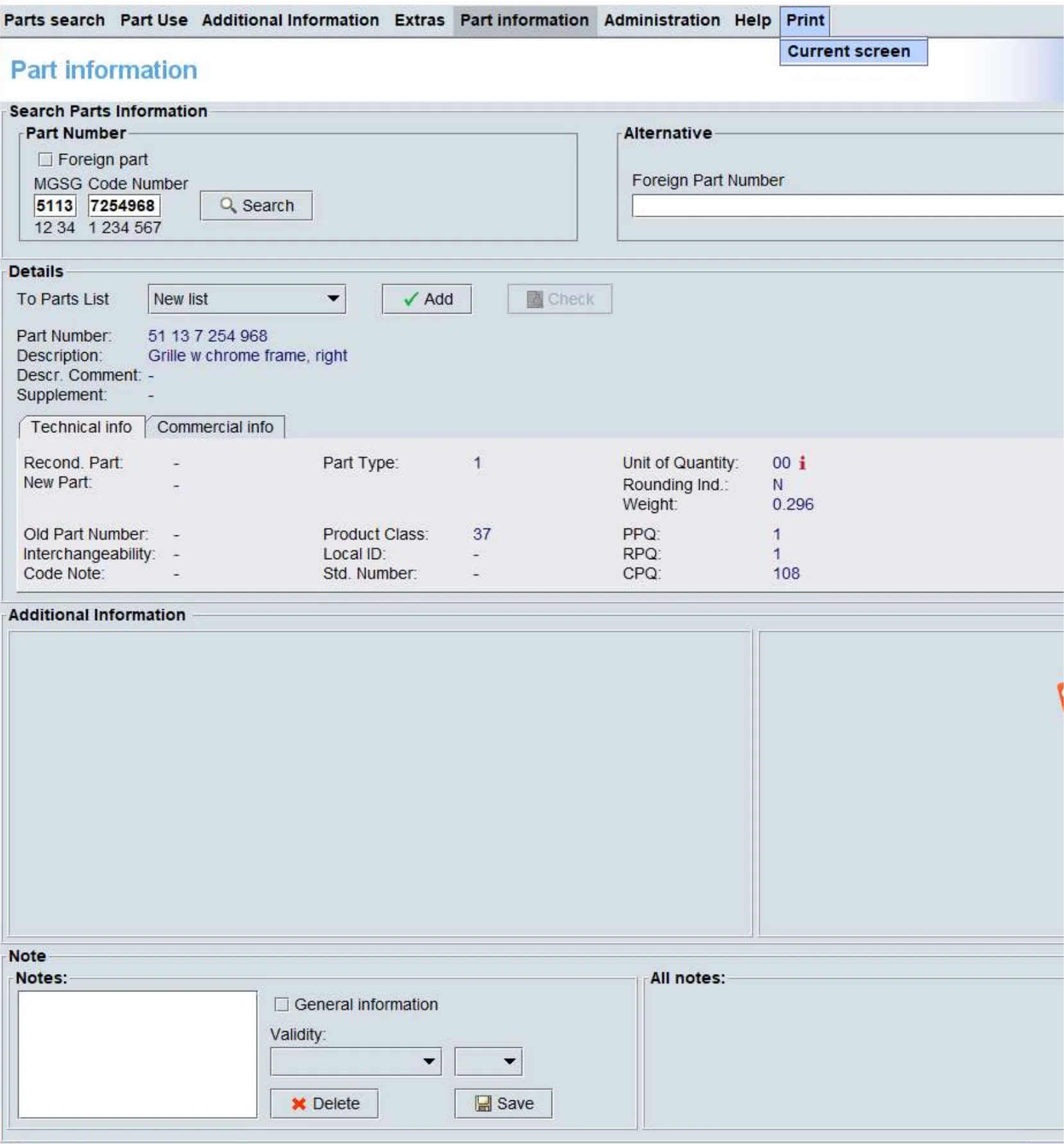Click the Foreign Part Number input field
The width and height of the screenshot is (1064, 1144).
pyautogui.click(x=847, y=206)
